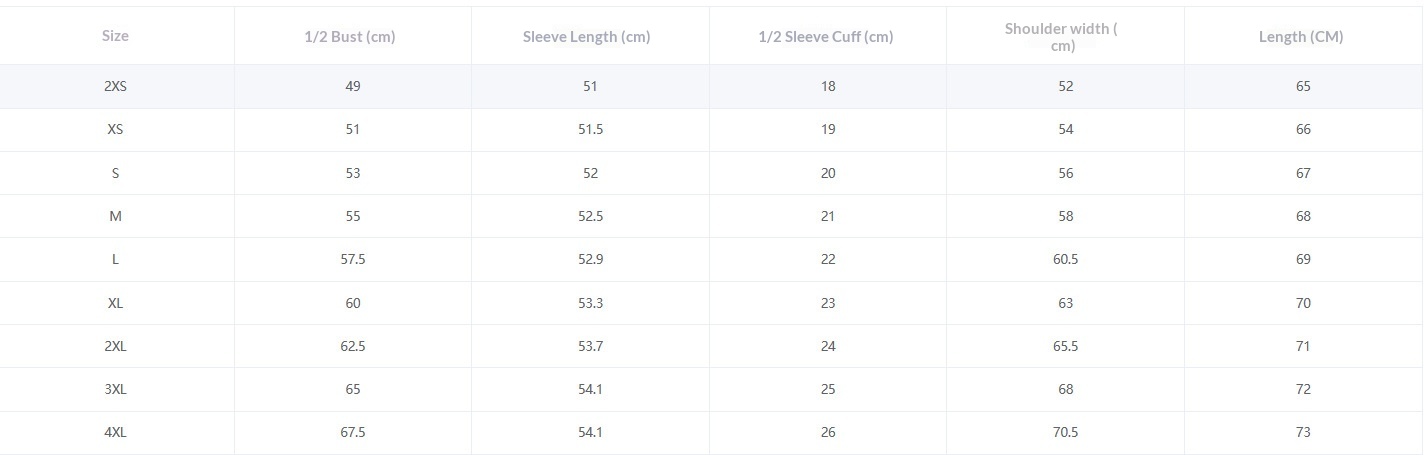Select the S size row label
This screenshot has height=455, width=1426.
pyautogui.click(x=115, y=173)
